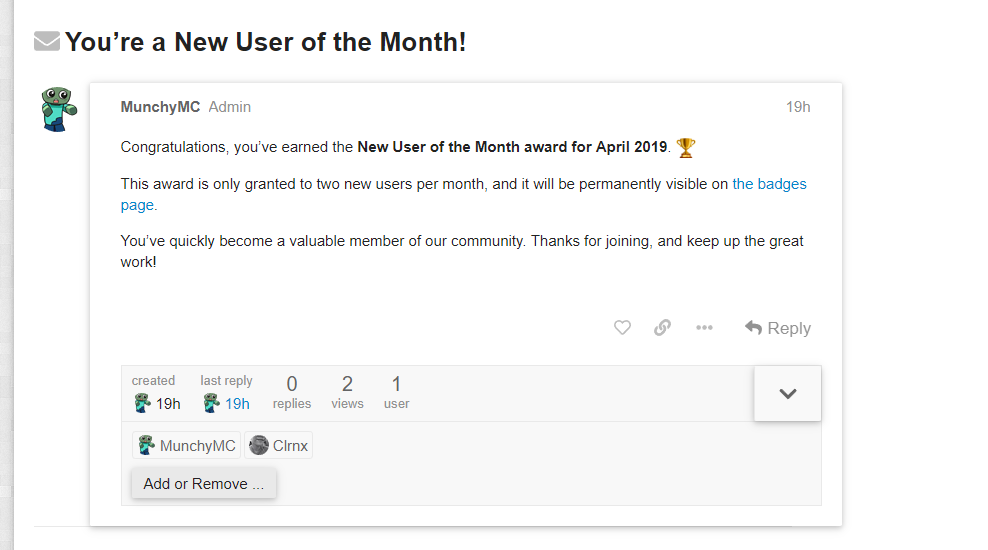Screen dimensions: 988x550
Task: Click last reply avatar in summary
Action: point(211,404)
